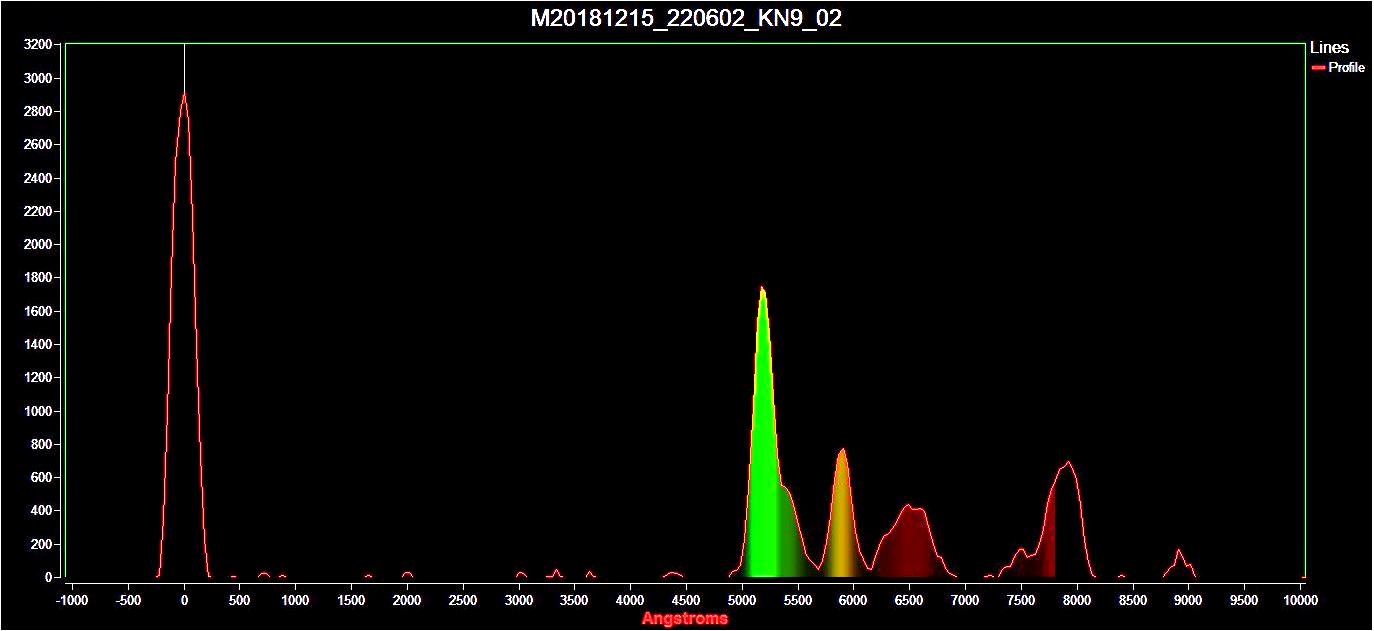Click the Lines legend heading
1374x631 pixels.
(x=1329, y=48)
